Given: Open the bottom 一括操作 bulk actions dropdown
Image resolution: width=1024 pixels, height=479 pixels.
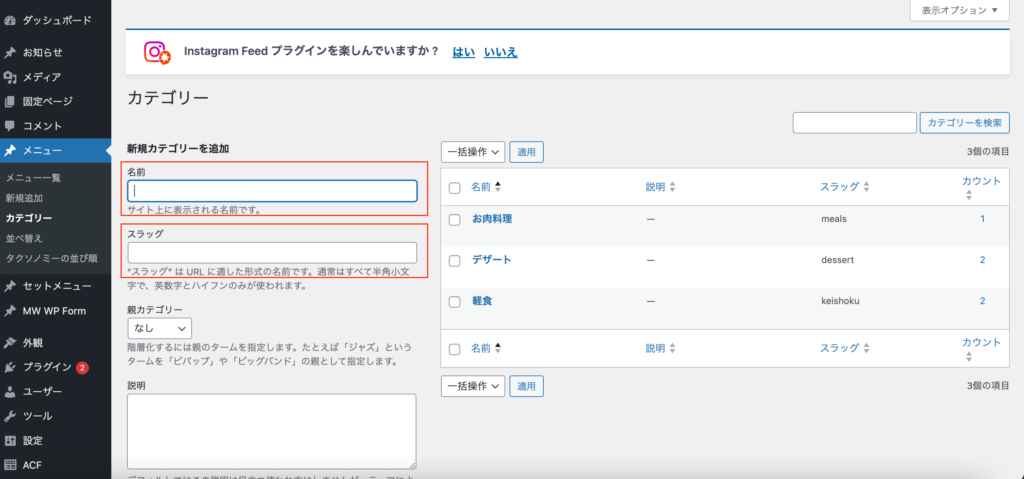Looking at the screenshot, I should [x=473, y=386].
